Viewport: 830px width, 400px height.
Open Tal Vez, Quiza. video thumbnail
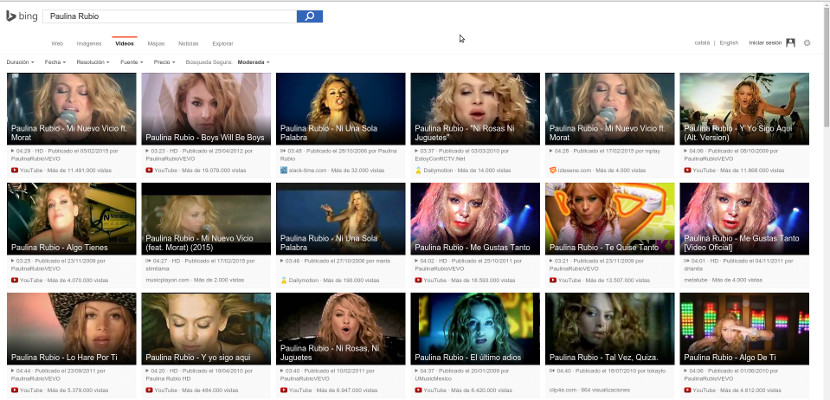[610, 329]
